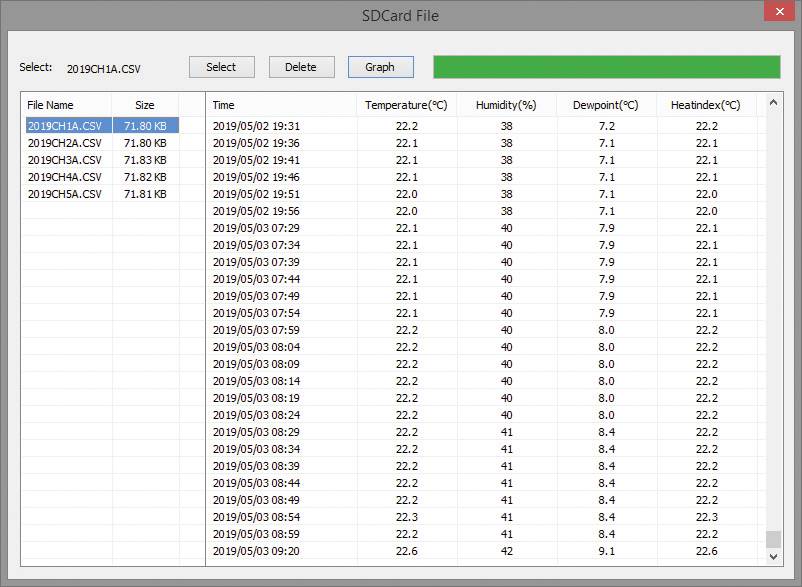Click the vertical scrollbar thumb
The height and width of the screenshot is (587, 802).
(x=773, y=540)
